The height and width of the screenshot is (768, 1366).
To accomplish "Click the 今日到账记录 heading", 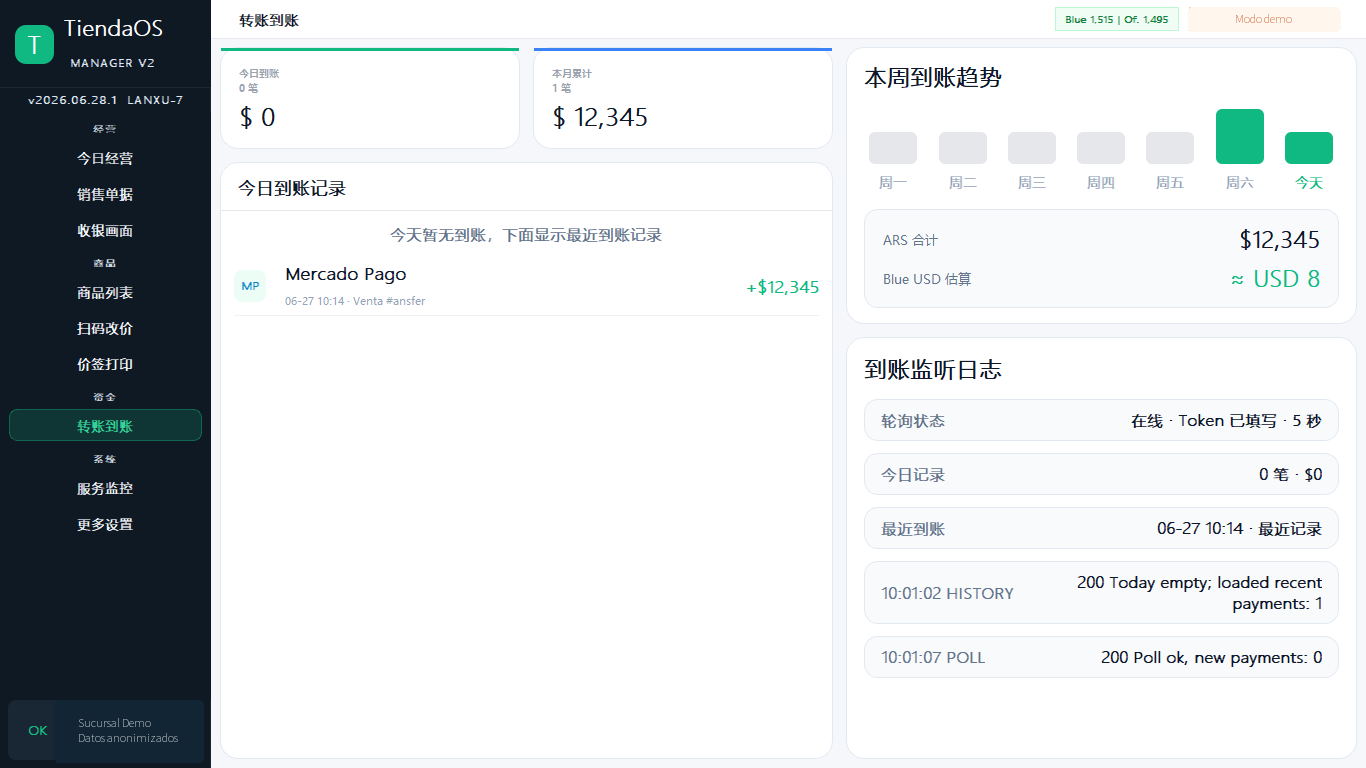I will (292, 188).
